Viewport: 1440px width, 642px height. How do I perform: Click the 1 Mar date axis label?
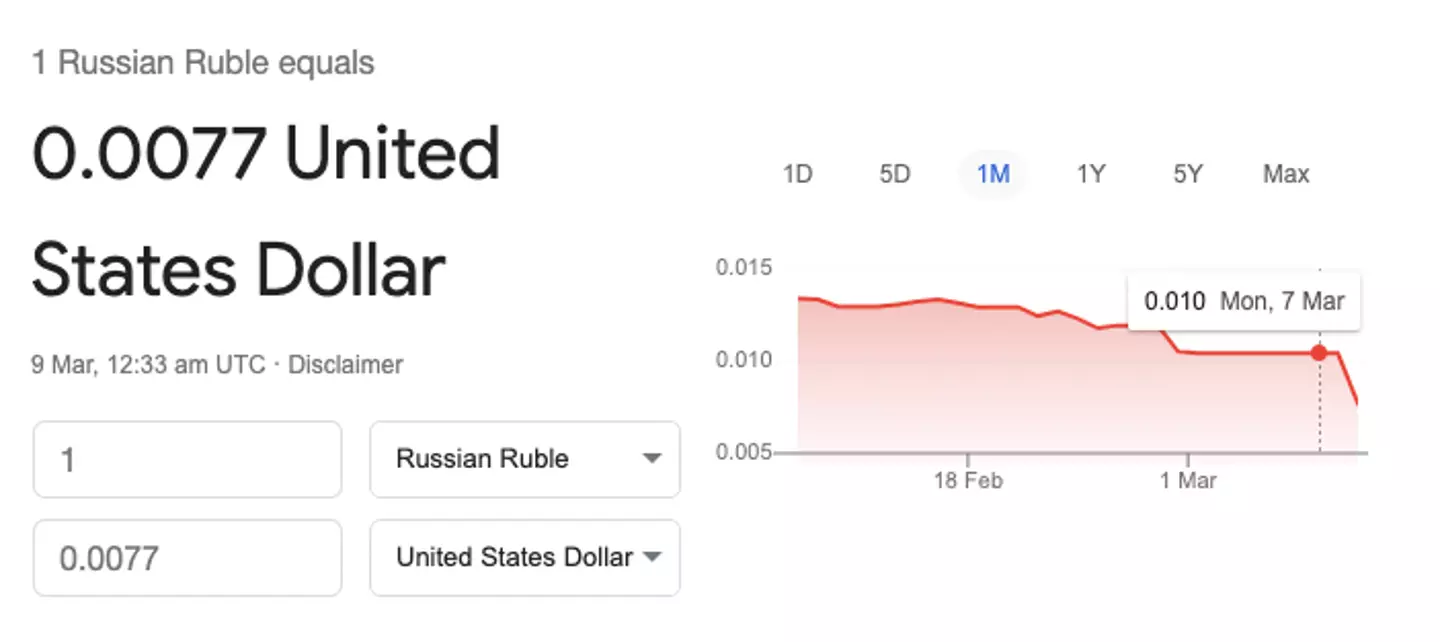pos(1188,481)
